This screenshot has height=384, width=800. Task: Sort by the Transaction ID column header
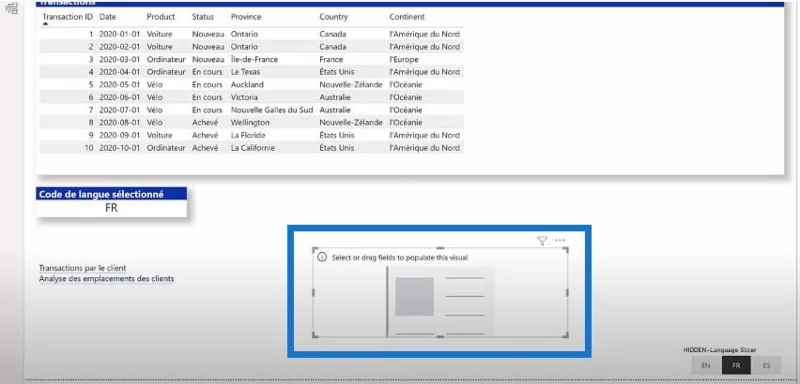(67, 17)
